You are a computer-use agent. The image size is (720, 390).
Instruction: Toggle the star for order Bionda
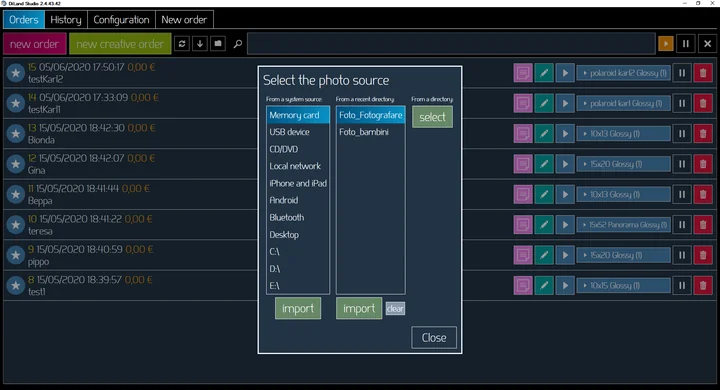16,134
